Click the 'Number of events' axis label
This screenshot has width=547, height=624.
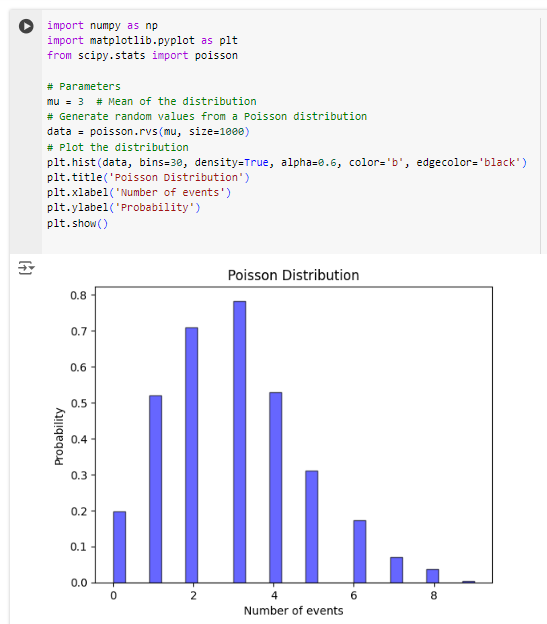point(293,610)
